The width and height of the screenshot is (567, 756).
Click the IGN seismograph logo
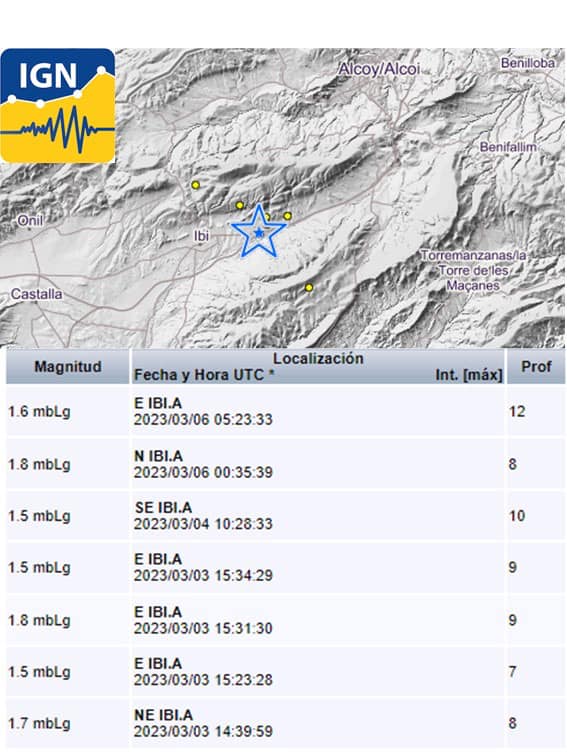pyautogui.click(x=57, y=106)
